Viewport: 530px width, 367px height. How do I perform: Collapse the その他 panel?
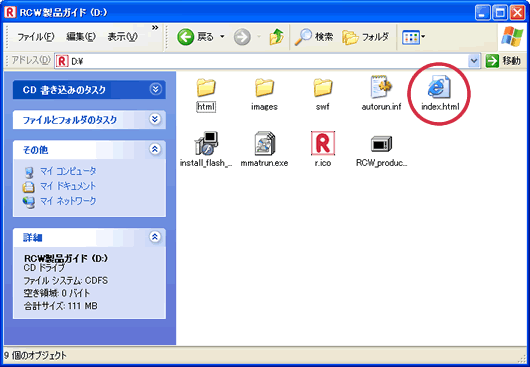pos(155,149)
